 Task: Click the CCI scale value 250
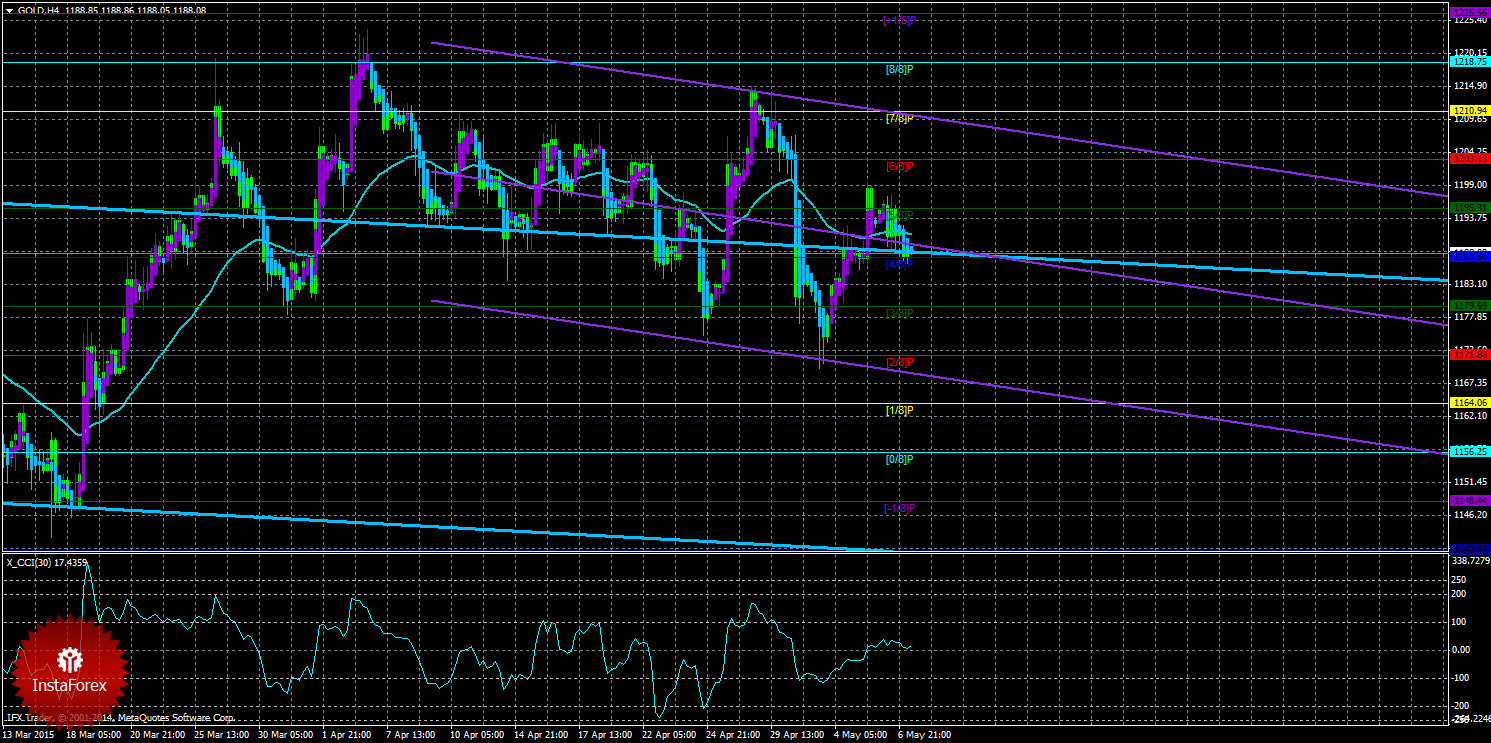[1460, 579]
